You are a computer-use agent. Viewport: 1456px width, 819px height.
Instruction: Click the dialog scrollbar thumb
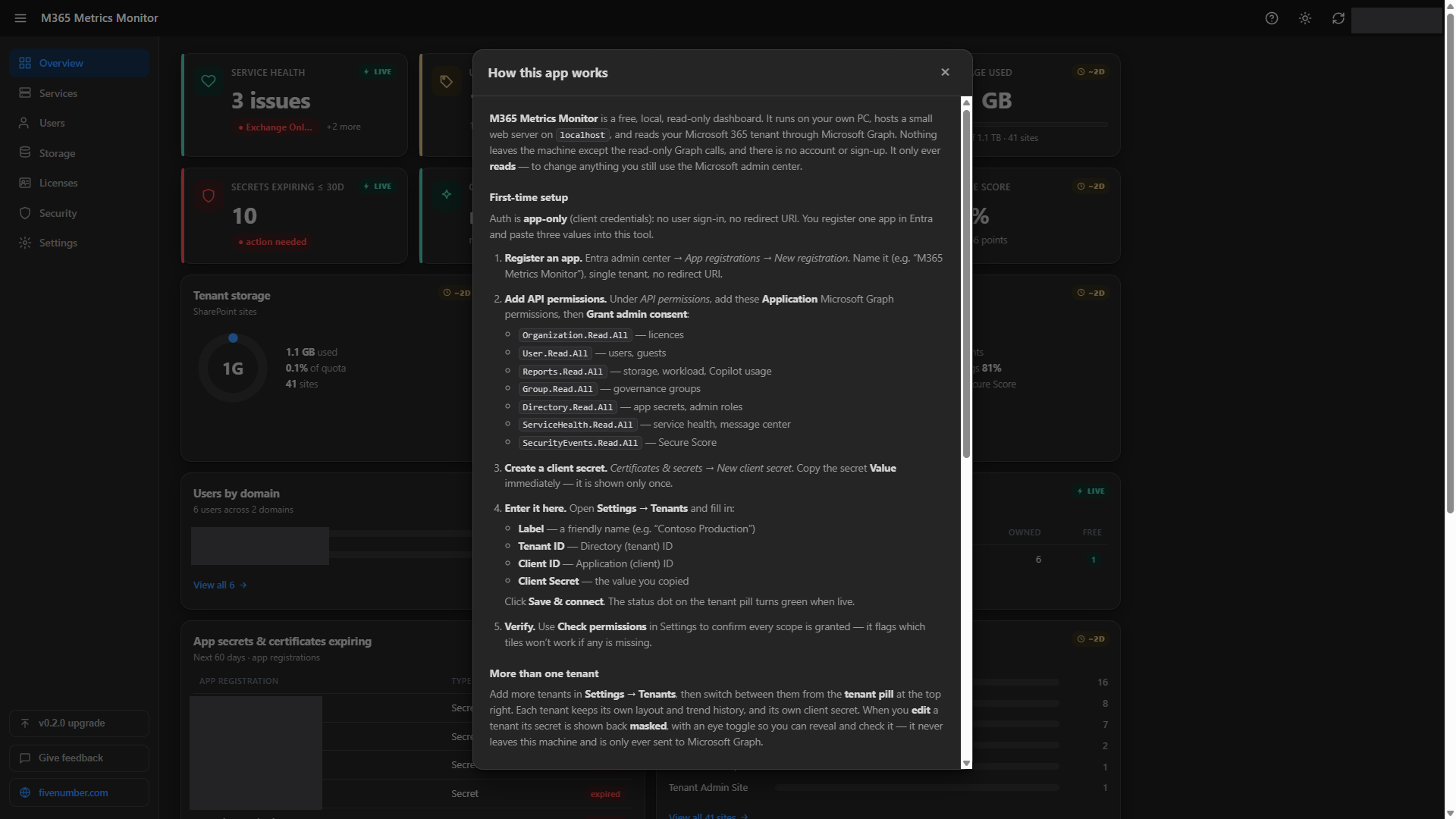coord(966,284)
